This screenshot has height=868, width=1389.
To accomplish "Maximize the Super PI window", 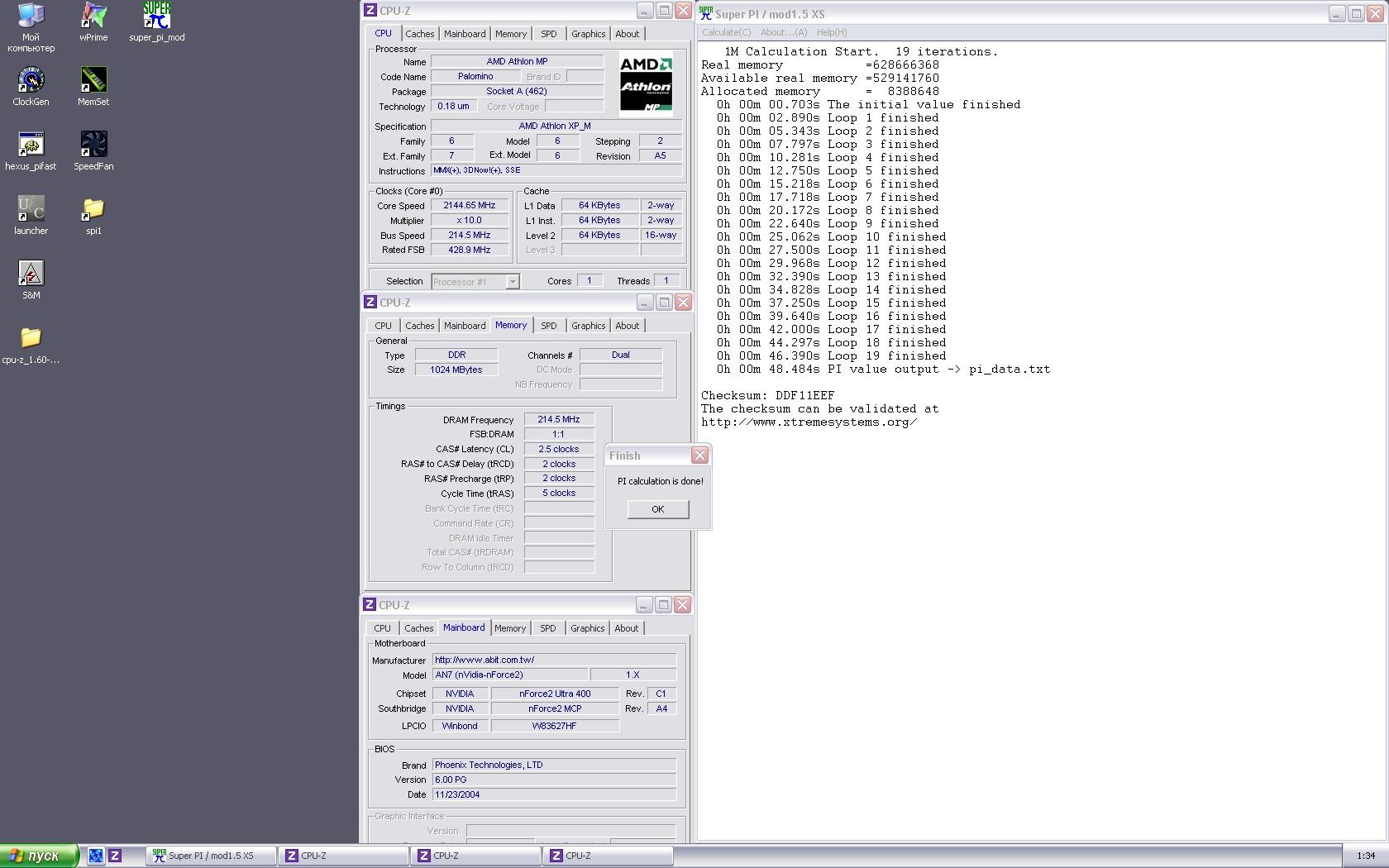I will [1356, 13].
